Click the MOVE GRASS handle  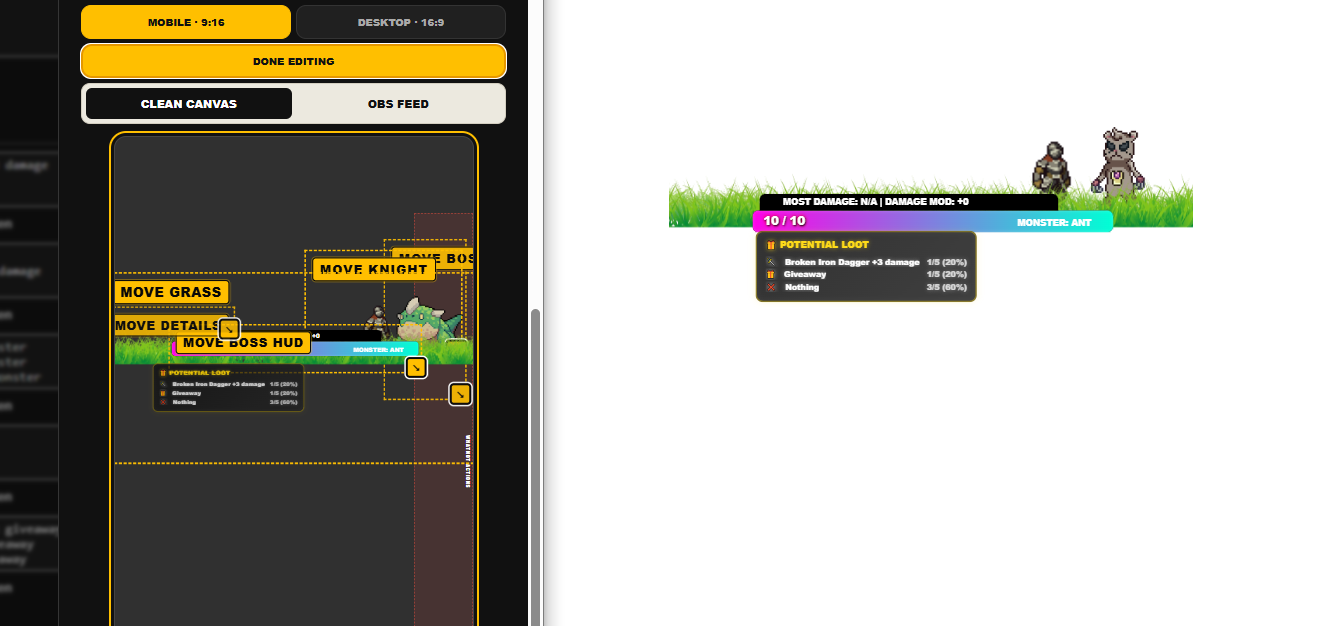171,292
